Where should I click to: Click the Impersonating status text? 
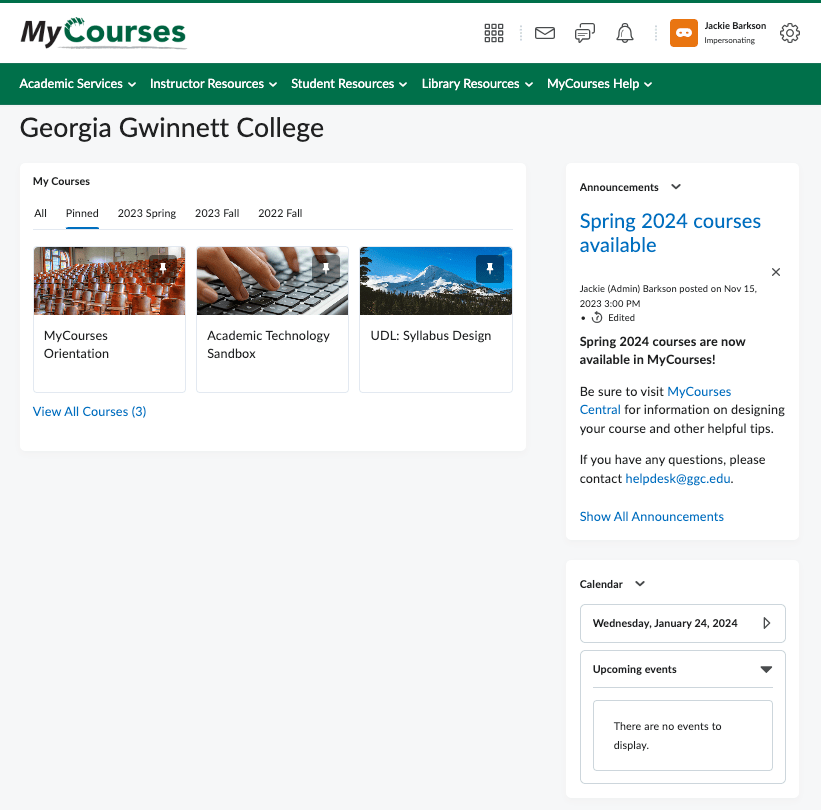point(729,40)
